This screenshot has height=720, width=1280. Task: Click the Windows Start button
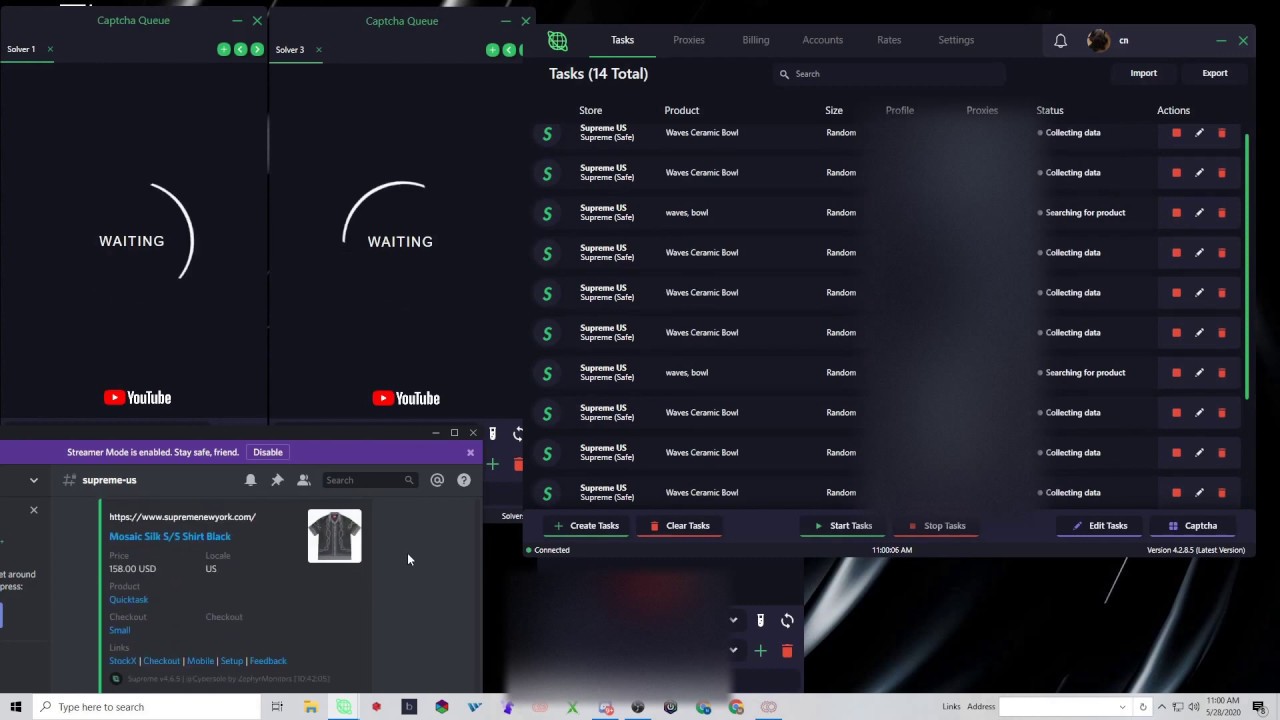point(15,707)
